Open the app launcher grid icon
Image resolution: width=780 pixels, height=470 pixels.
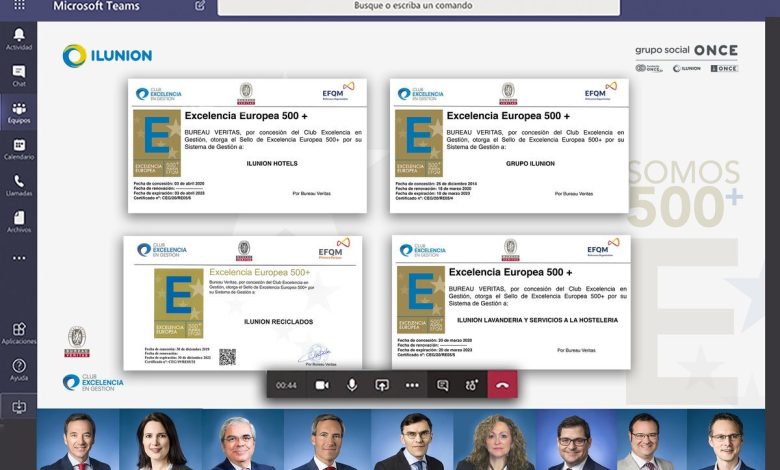pos(19,5)
